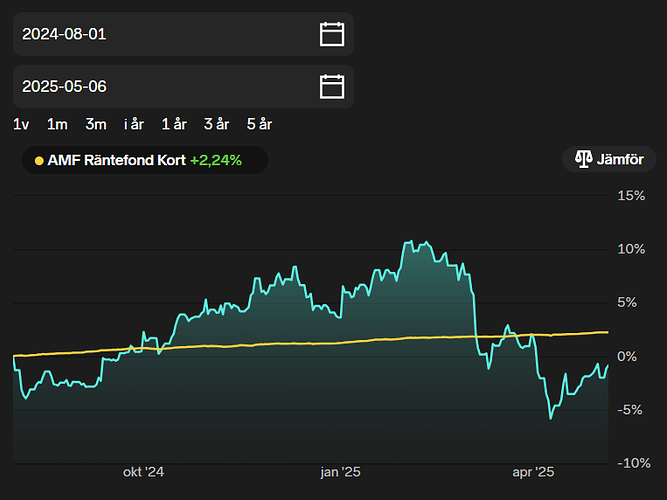Click the balance scale icon beside Jämför
Image resolution: width=667 pixels, height=500 pixels.
coord(583,159)
